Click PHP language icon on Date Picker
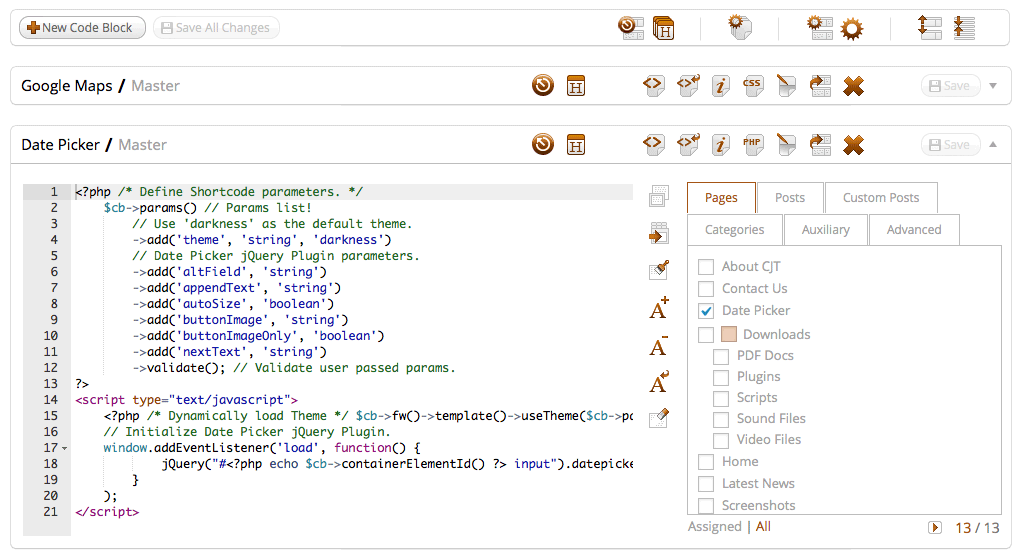 pos(752,145)
